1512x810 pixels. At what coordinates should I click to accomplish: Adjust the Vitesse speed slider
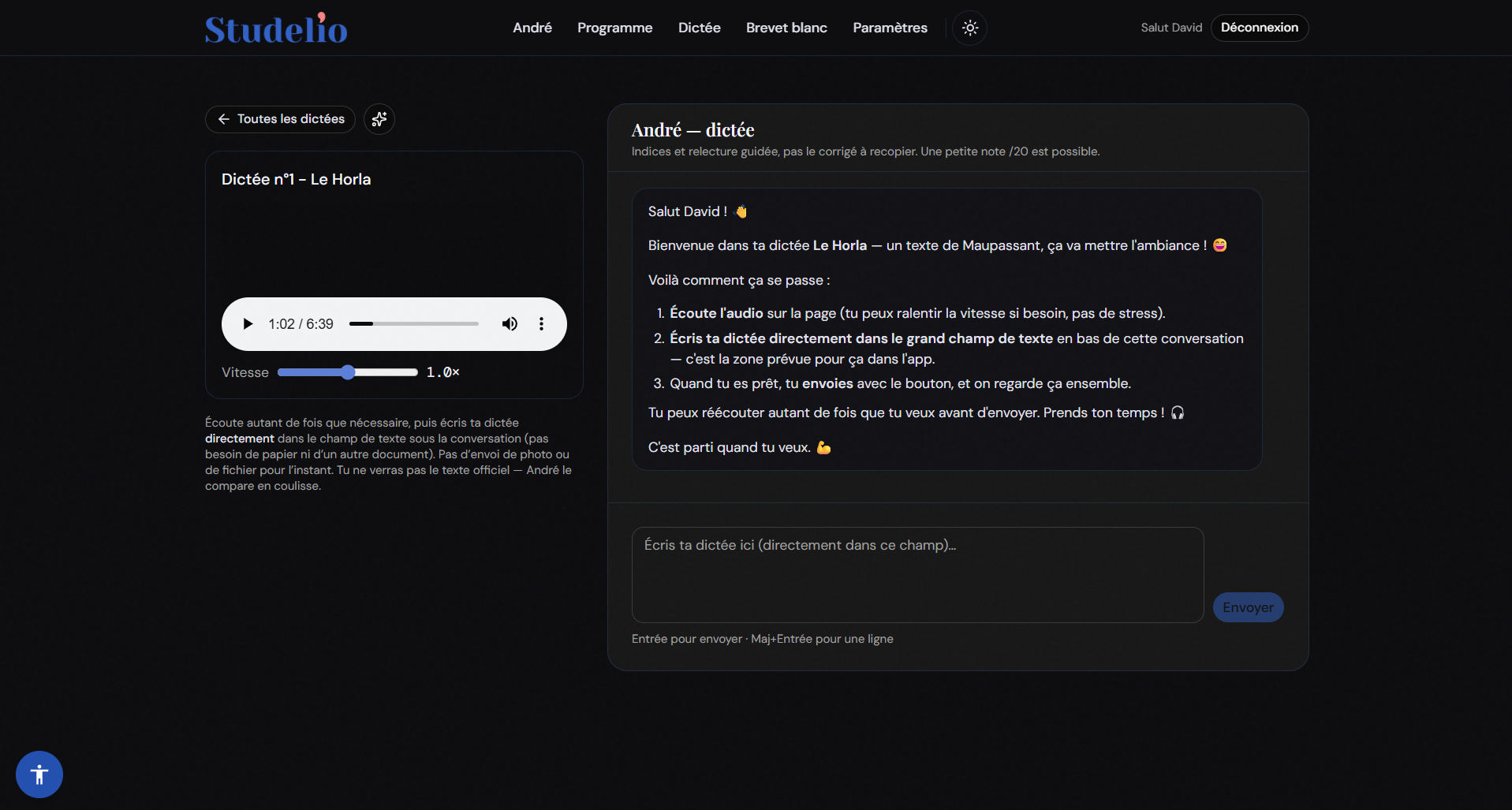click(x=348, y=372)
